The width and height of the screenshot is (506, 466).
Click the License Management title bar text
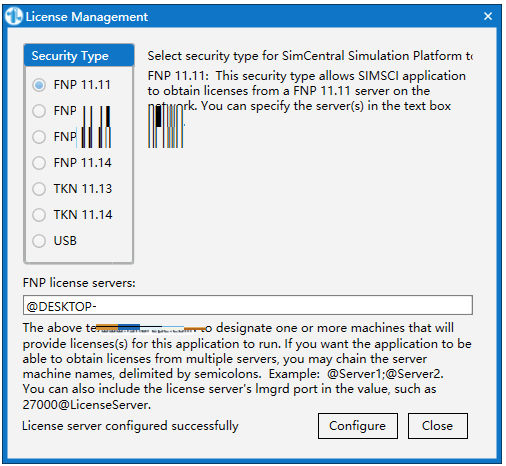(87, 17)
